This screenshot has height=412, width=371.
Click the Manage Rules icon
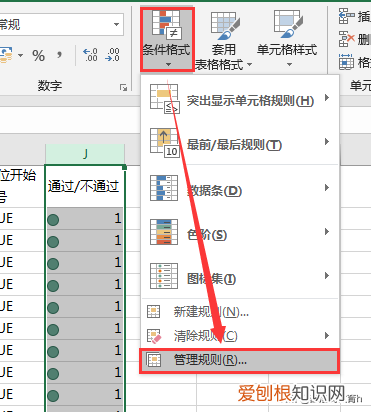click(154, 360)
